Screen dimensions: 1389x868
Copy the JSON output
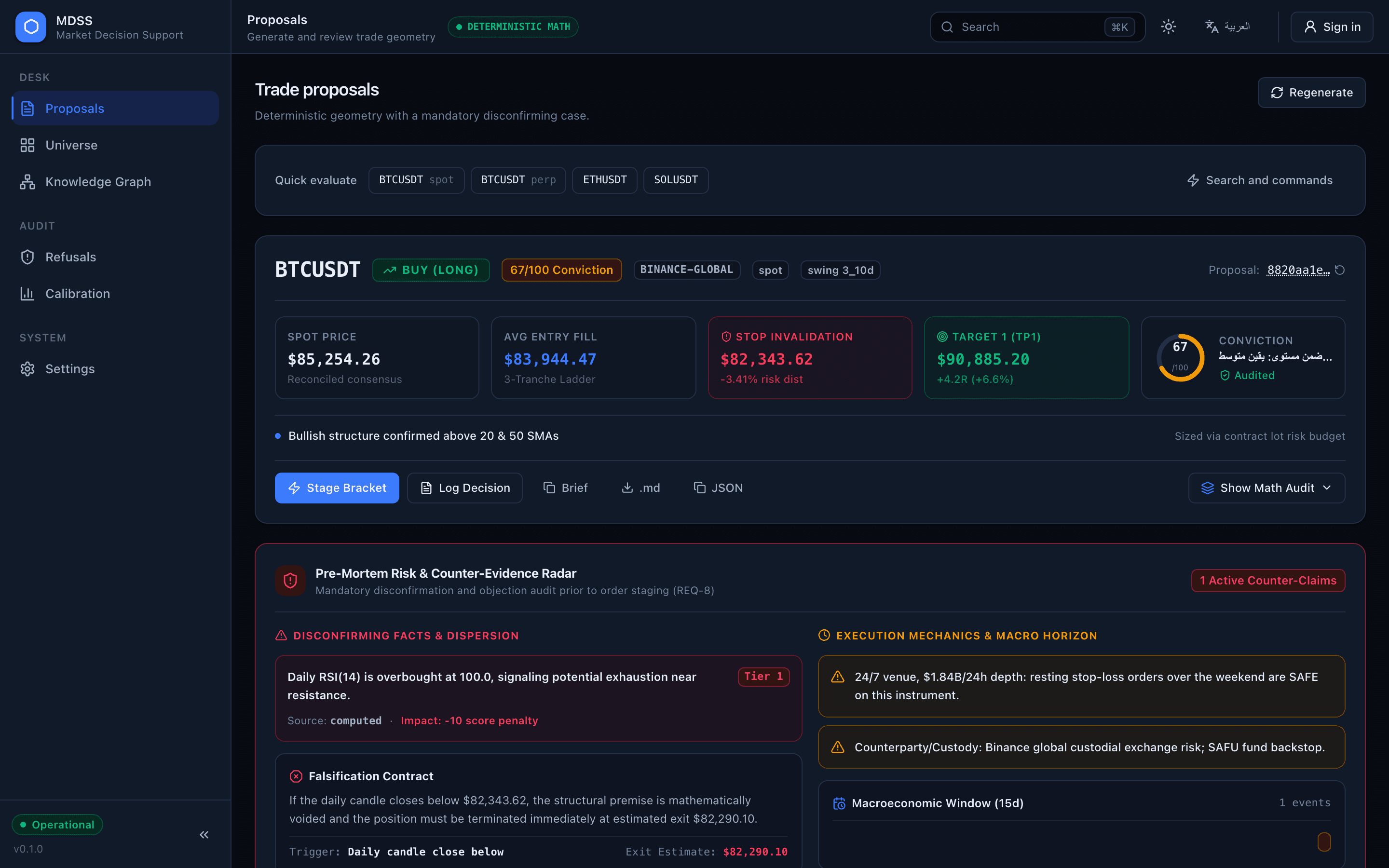click(718, 488)
